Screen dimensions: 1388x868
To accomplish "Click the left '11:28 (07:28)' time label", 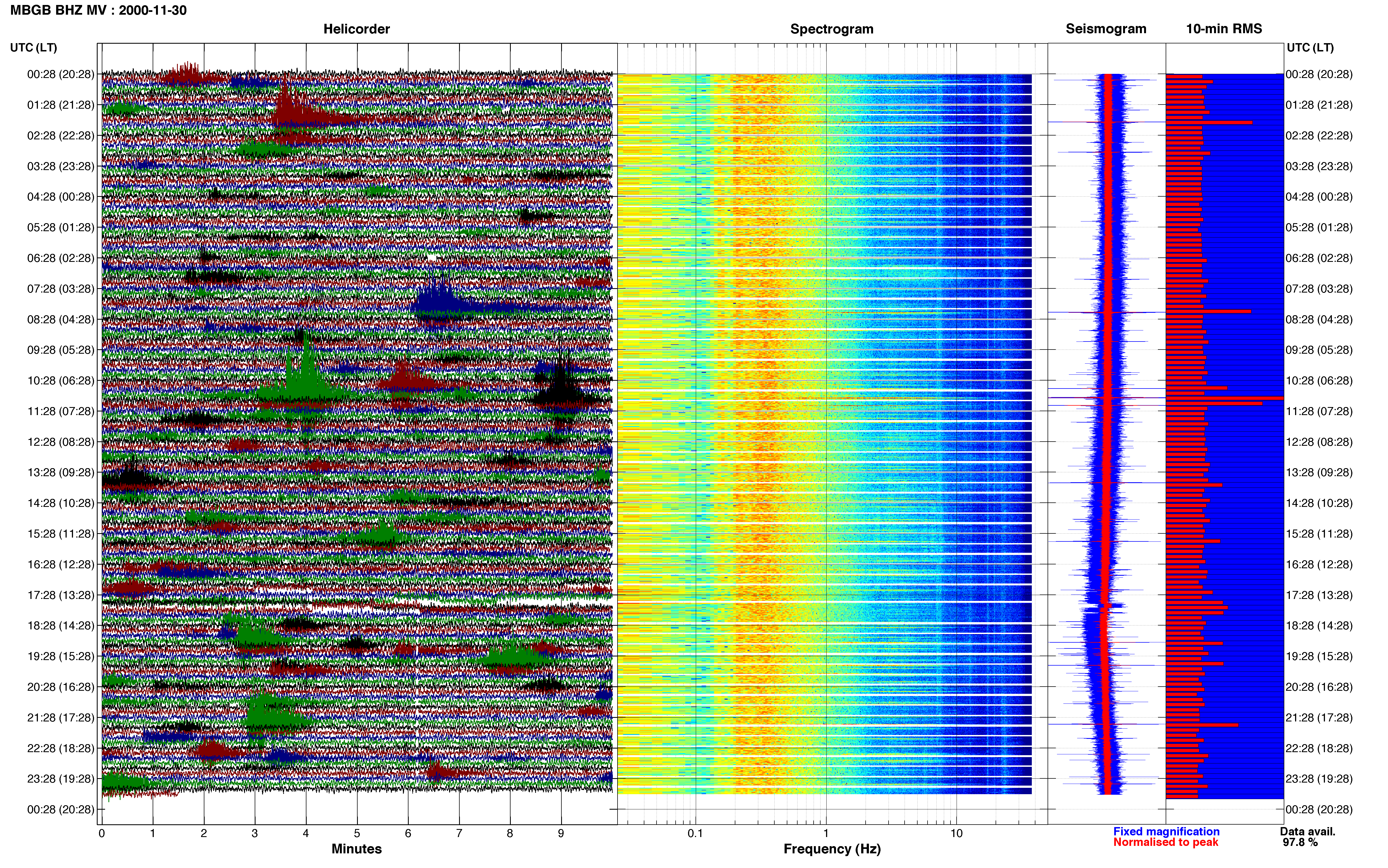I will 61,411.
